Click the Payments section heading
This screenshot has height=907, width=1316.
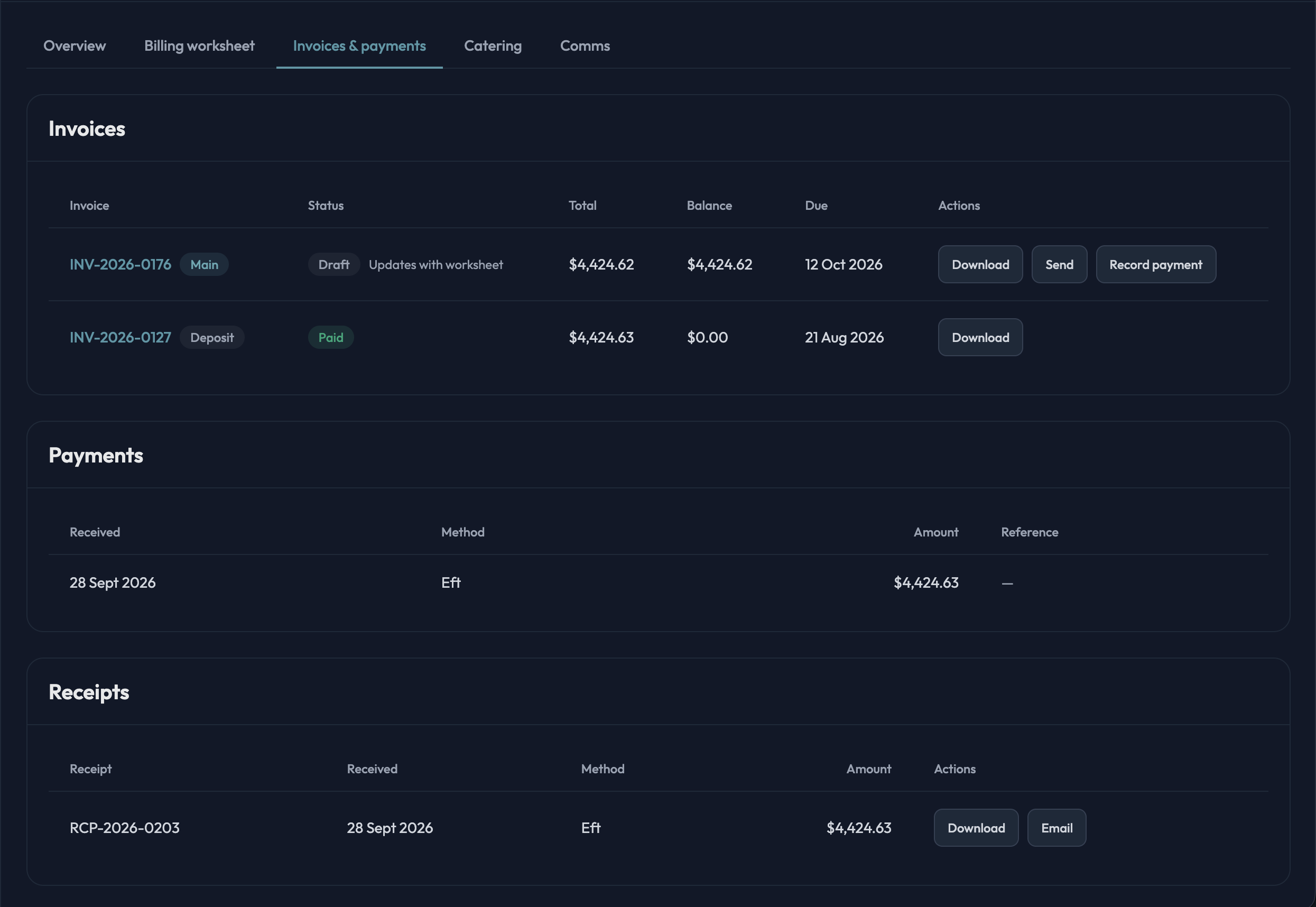pyautogui.click(x=96, y=455)
